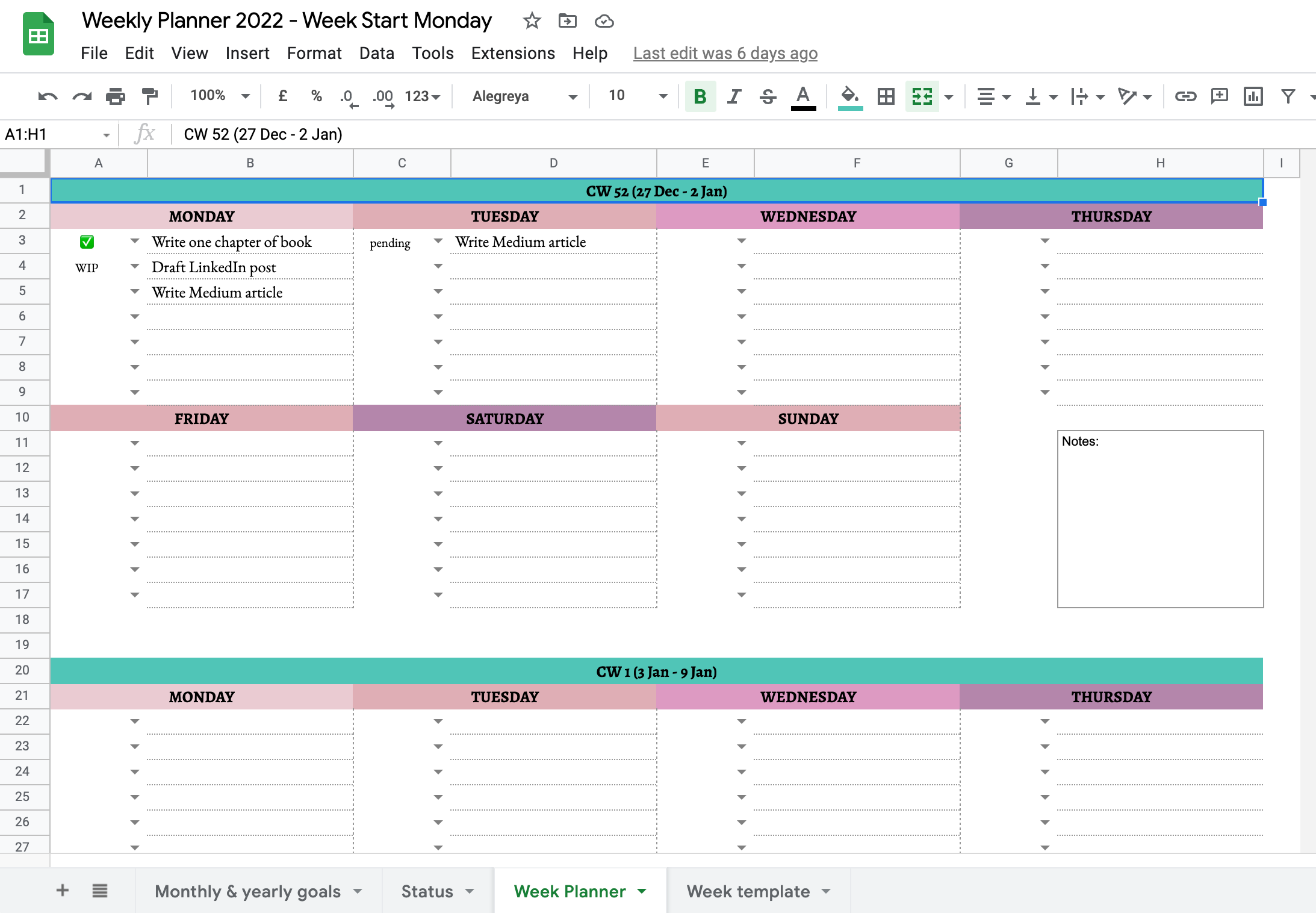Viewport: 1316px width, 913px height.
Task: Select the Paint format roller icon
Action: [x=149, y=96]
